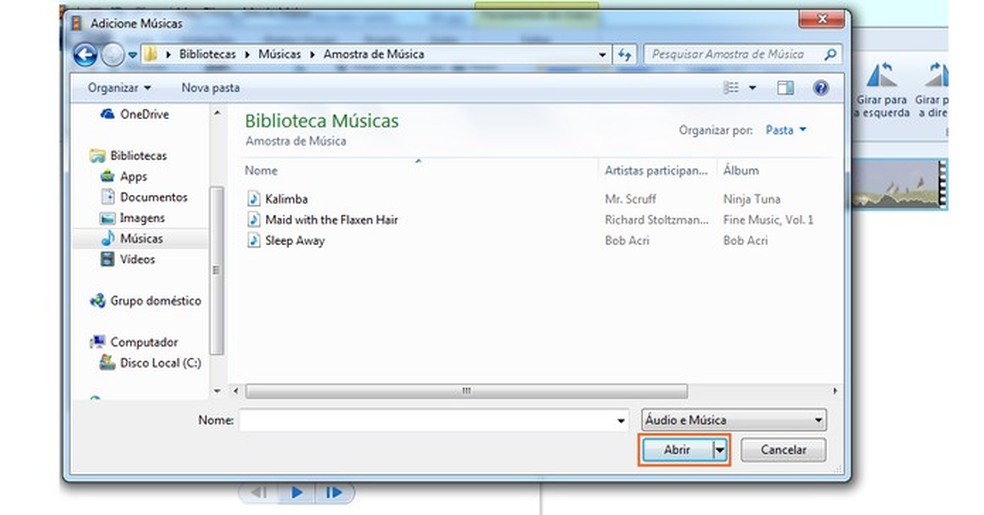The image size is (984, 515).
Task: Click the search magnifier icon
Action: (x=830, y=55)
